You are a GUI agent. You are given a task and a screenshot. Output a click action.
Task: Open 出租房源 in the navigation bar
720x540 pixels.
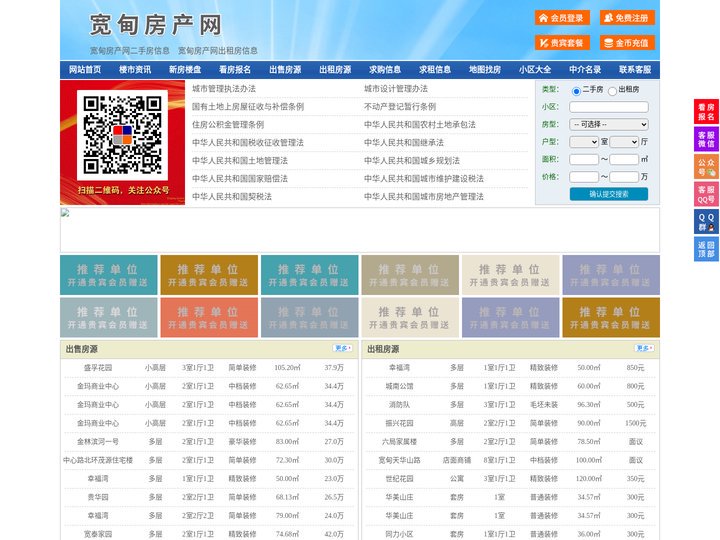(335, 70)
